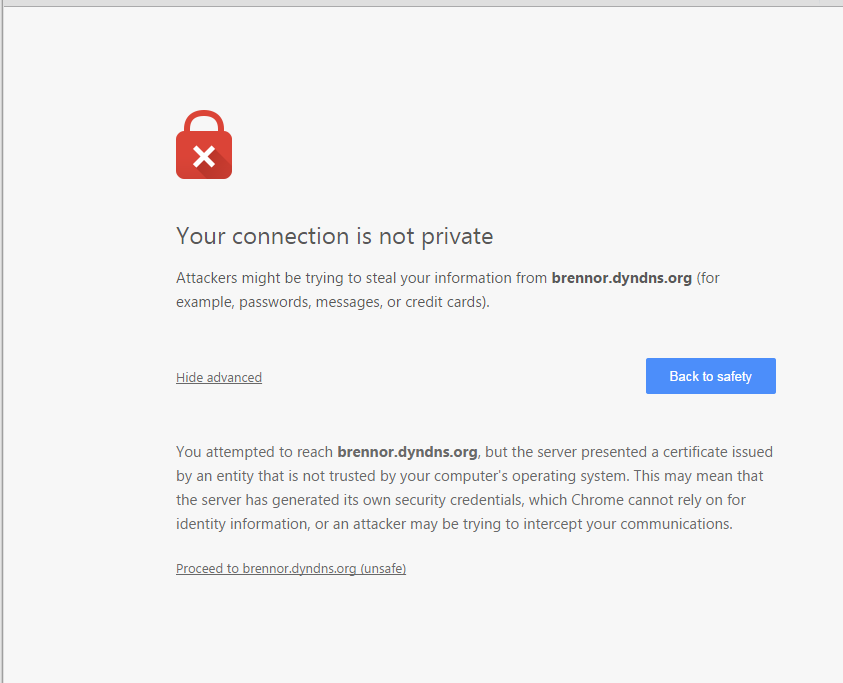
Task: Proceed to brennor.dyndns.org (unsafe) link
Action: (x=291, y=569)
